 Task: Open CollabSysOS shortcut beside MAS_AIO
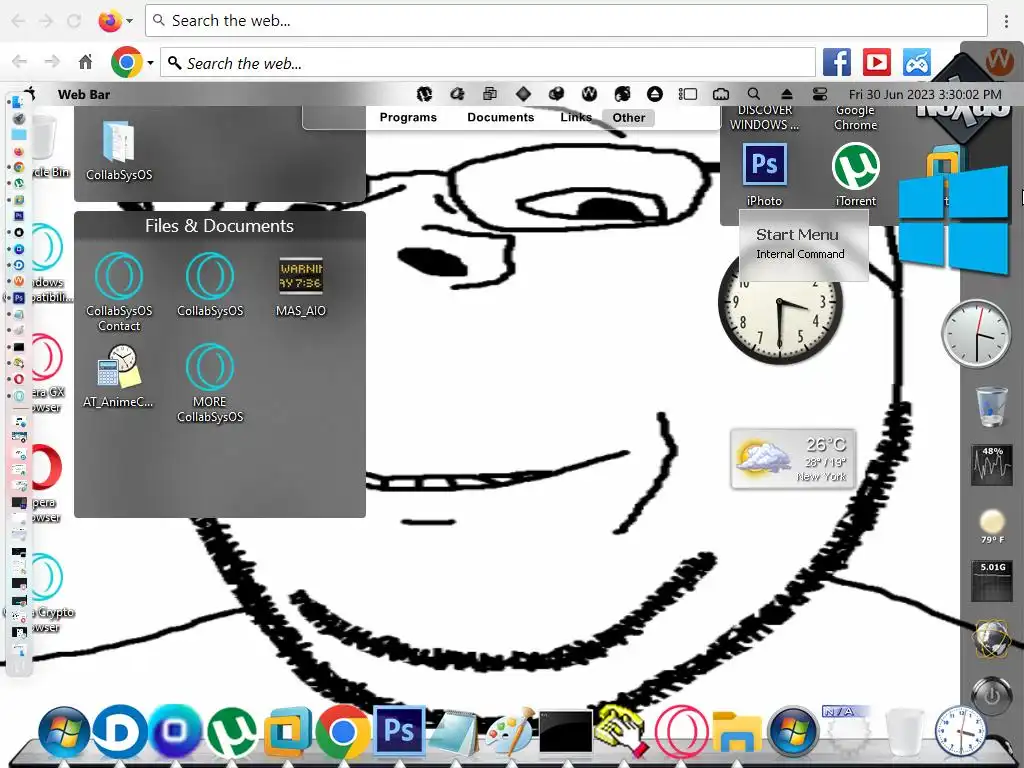click(x=210, y=285)
